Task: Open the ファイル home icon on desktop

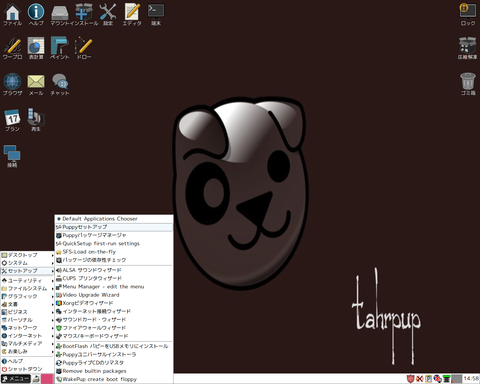Action: coord(13,14)
